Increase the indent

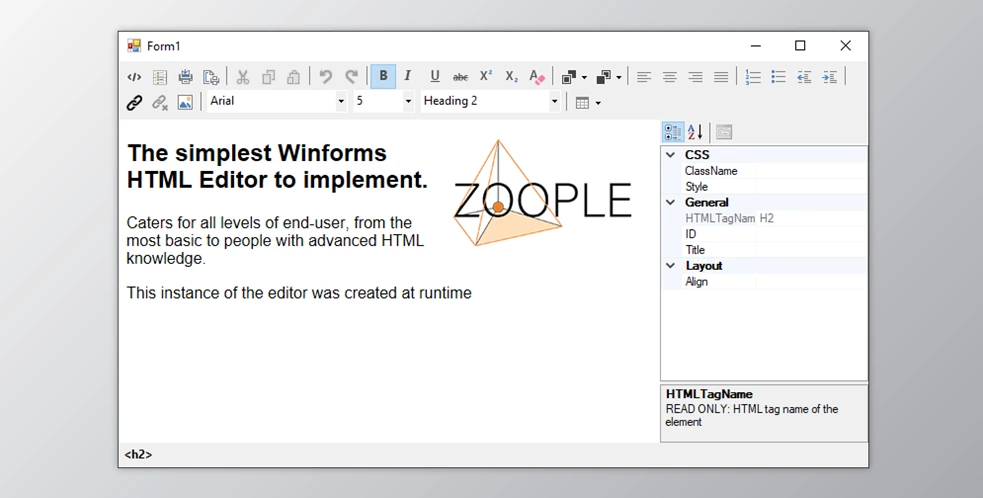[x=829, y=77]
